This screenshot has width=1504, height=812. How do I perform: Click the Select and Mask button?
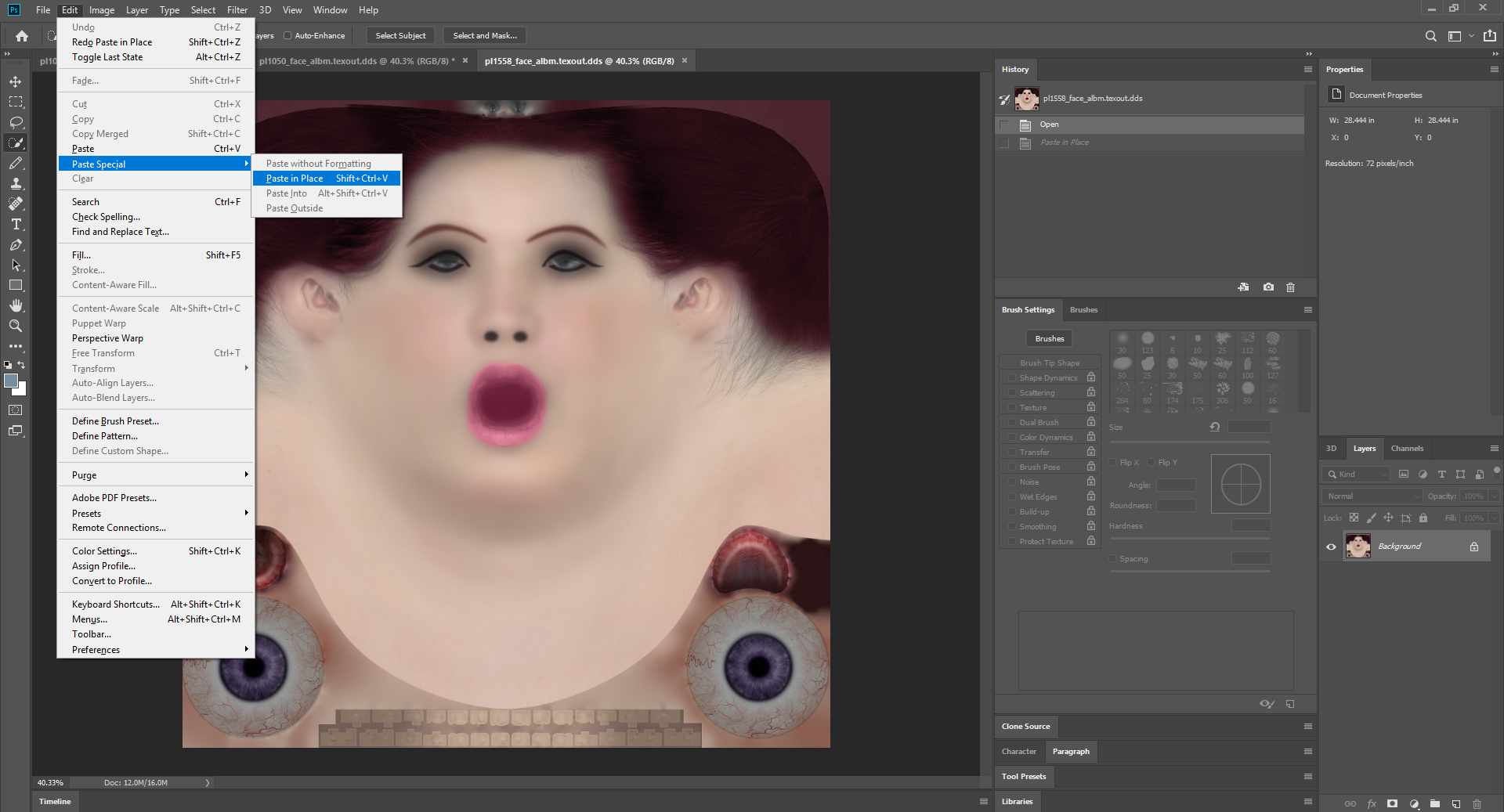click(x=485, y=35)
